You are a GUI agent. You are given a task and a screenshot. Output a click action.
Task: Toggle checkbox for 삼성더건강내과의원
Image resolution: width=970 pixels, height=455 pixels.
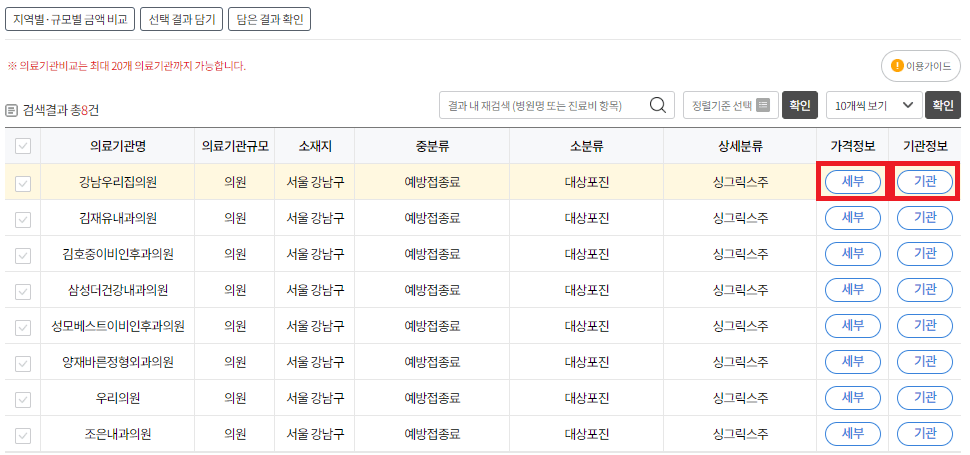tap(23, 291)
